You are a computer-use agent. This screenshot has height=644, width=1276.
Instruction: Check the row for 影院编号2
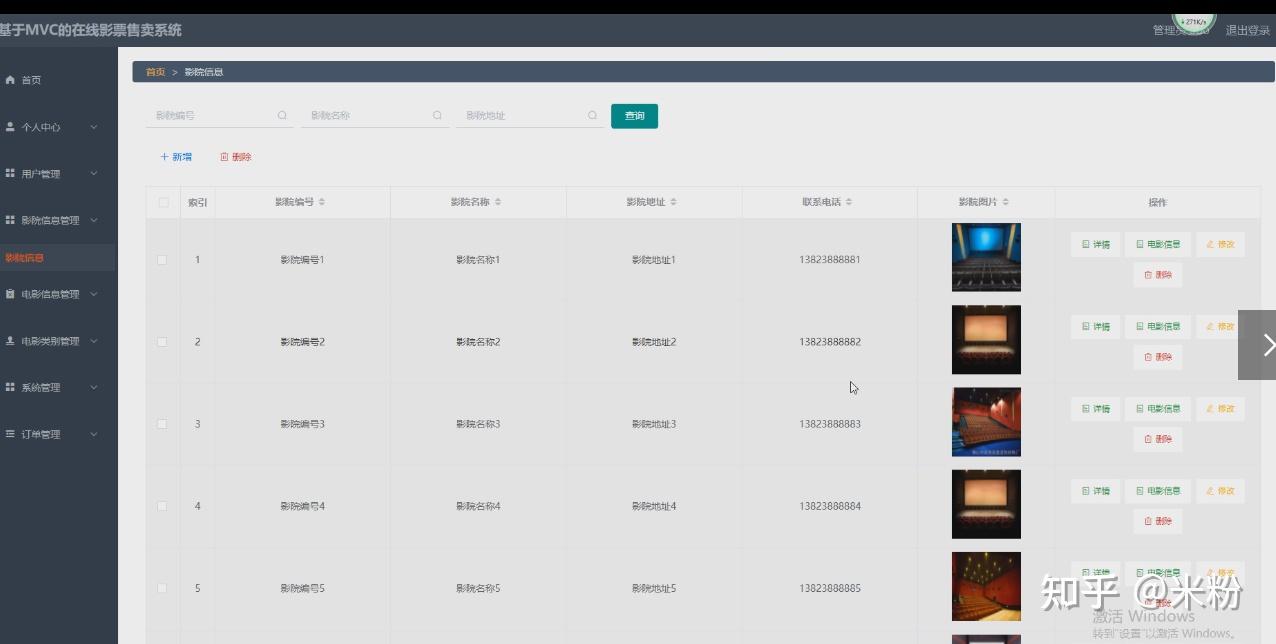[162, 342]
